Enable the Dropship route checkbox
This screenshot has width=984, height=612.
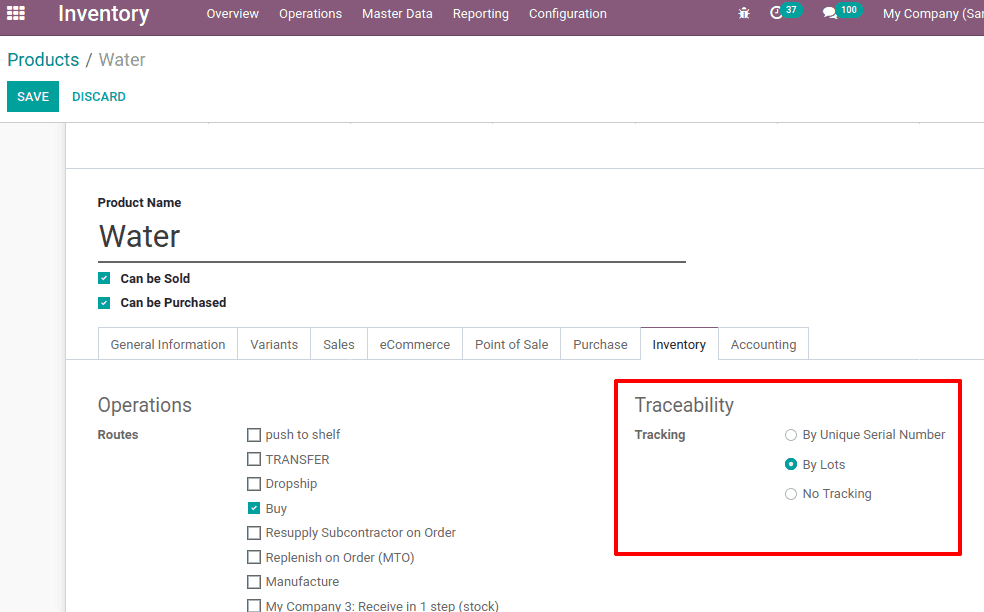point(254,484)
